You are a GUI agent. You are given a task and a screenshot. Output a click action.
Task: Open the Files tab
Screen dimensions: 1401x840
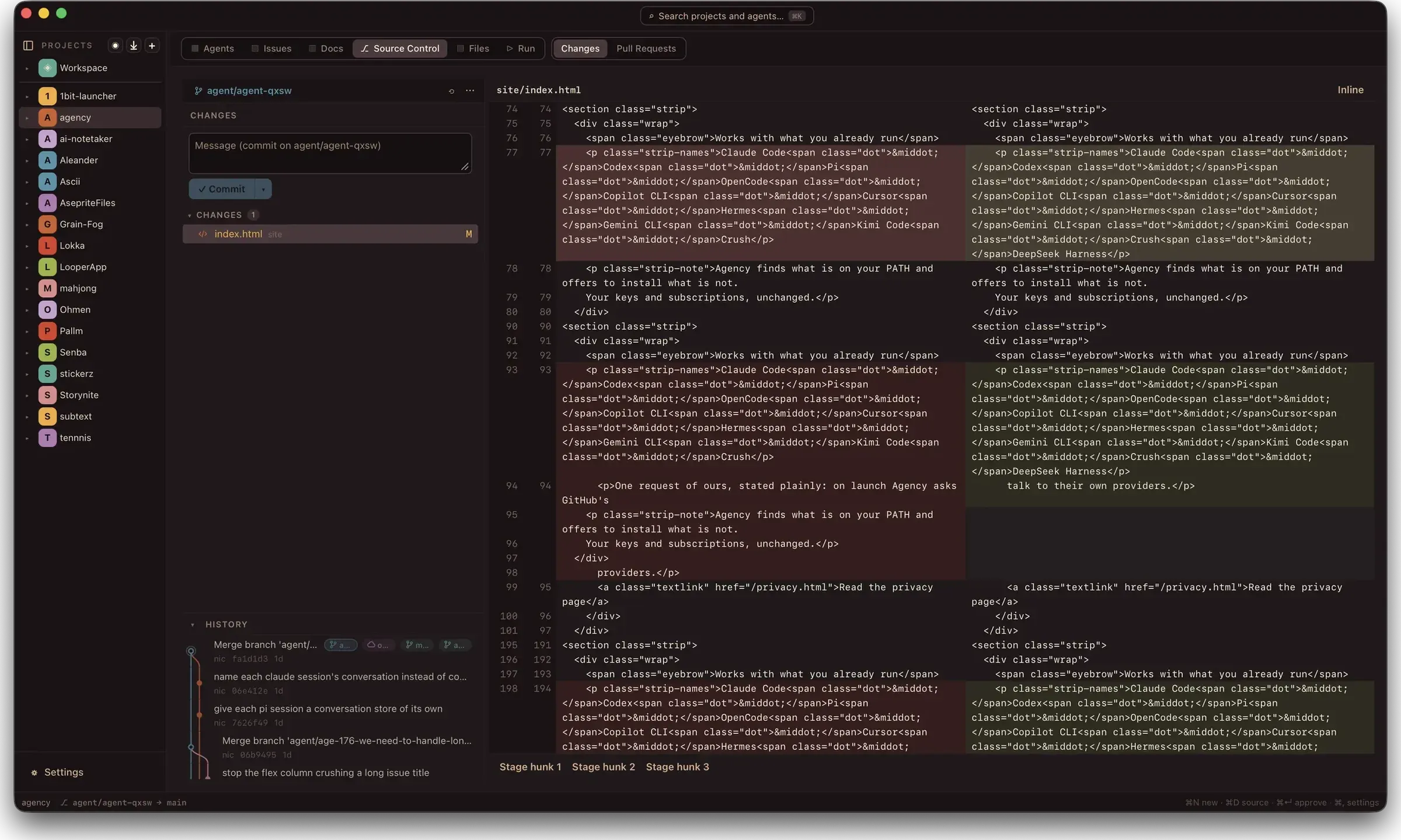coord(473,48)
